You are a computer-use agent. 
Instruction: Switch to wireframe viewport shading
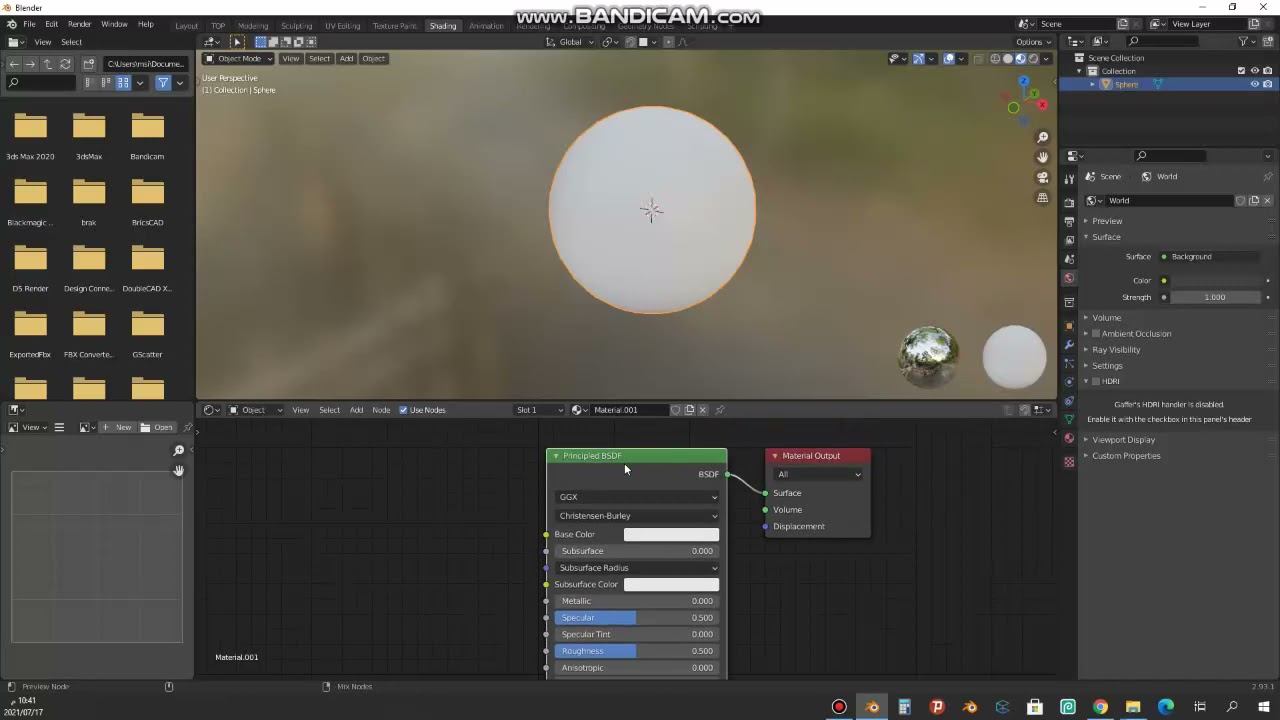(x=995, y=59)
